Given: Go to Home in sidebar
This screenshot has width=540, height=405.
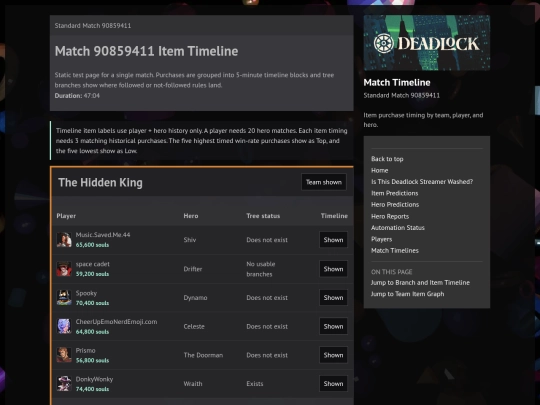Looking at the screenshot, I should 380,170.
